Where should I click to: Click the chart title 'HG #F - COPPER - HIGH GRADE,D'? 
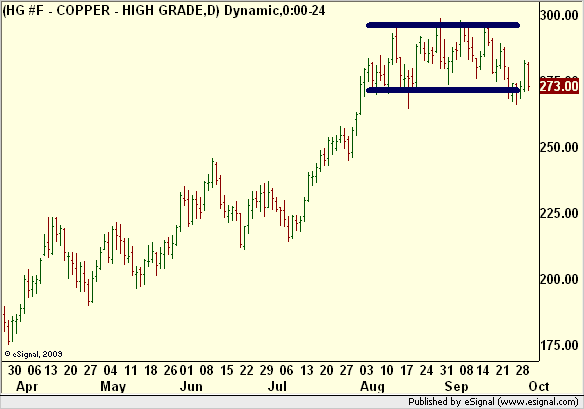tap(111, 10)
